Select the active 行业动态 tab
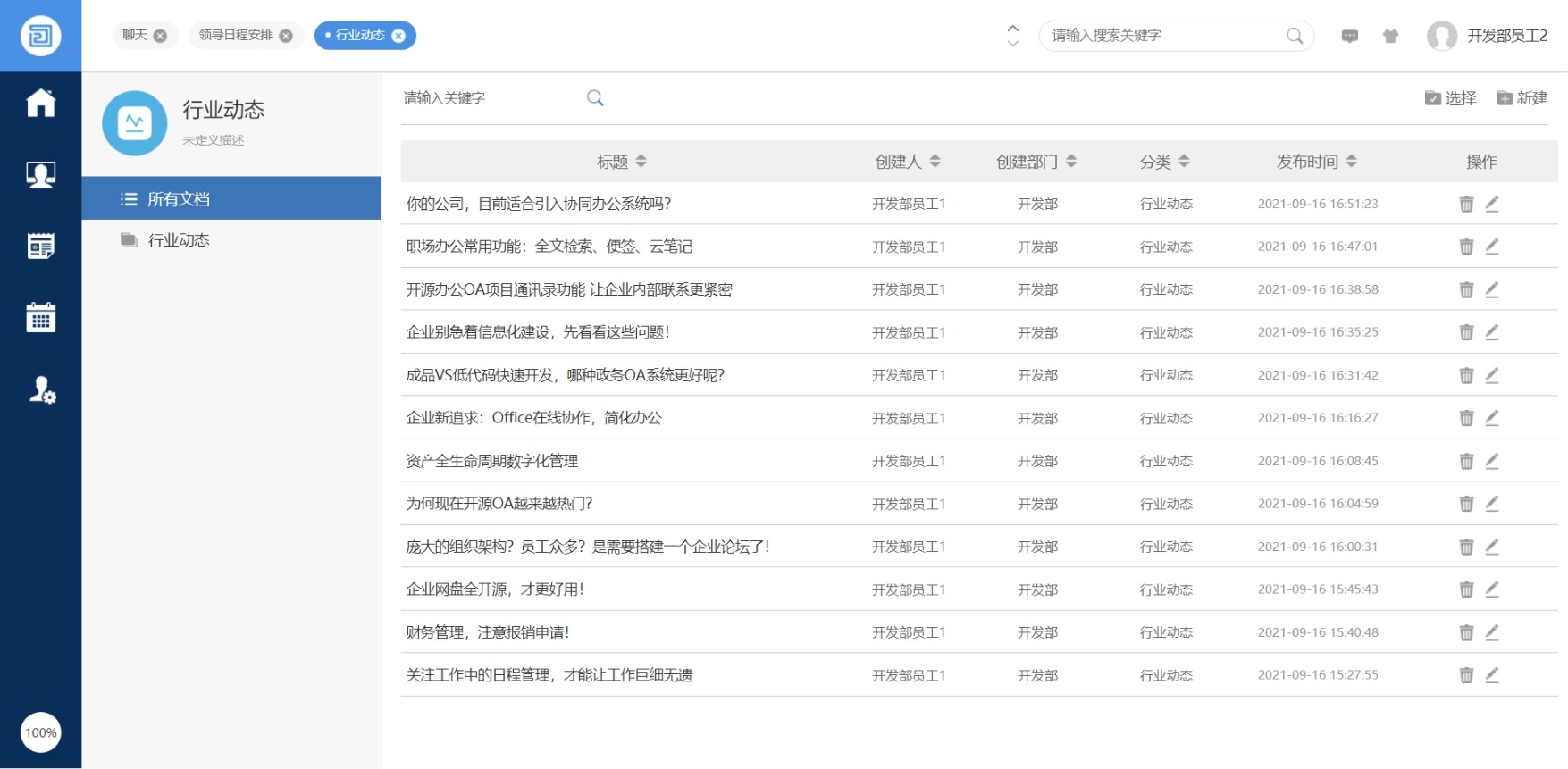Viewport: 1568px width, 769px height. pyautogui.click(x=359, y=35)
